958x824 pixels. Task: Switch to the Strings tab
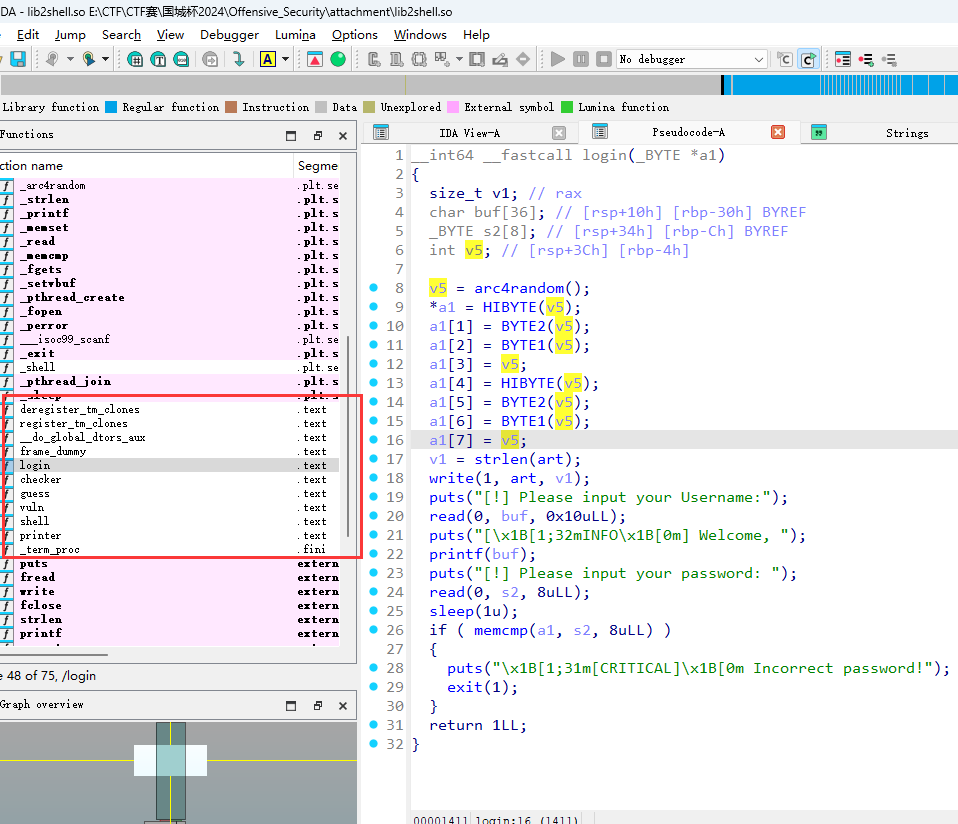(x=906, y=133)
